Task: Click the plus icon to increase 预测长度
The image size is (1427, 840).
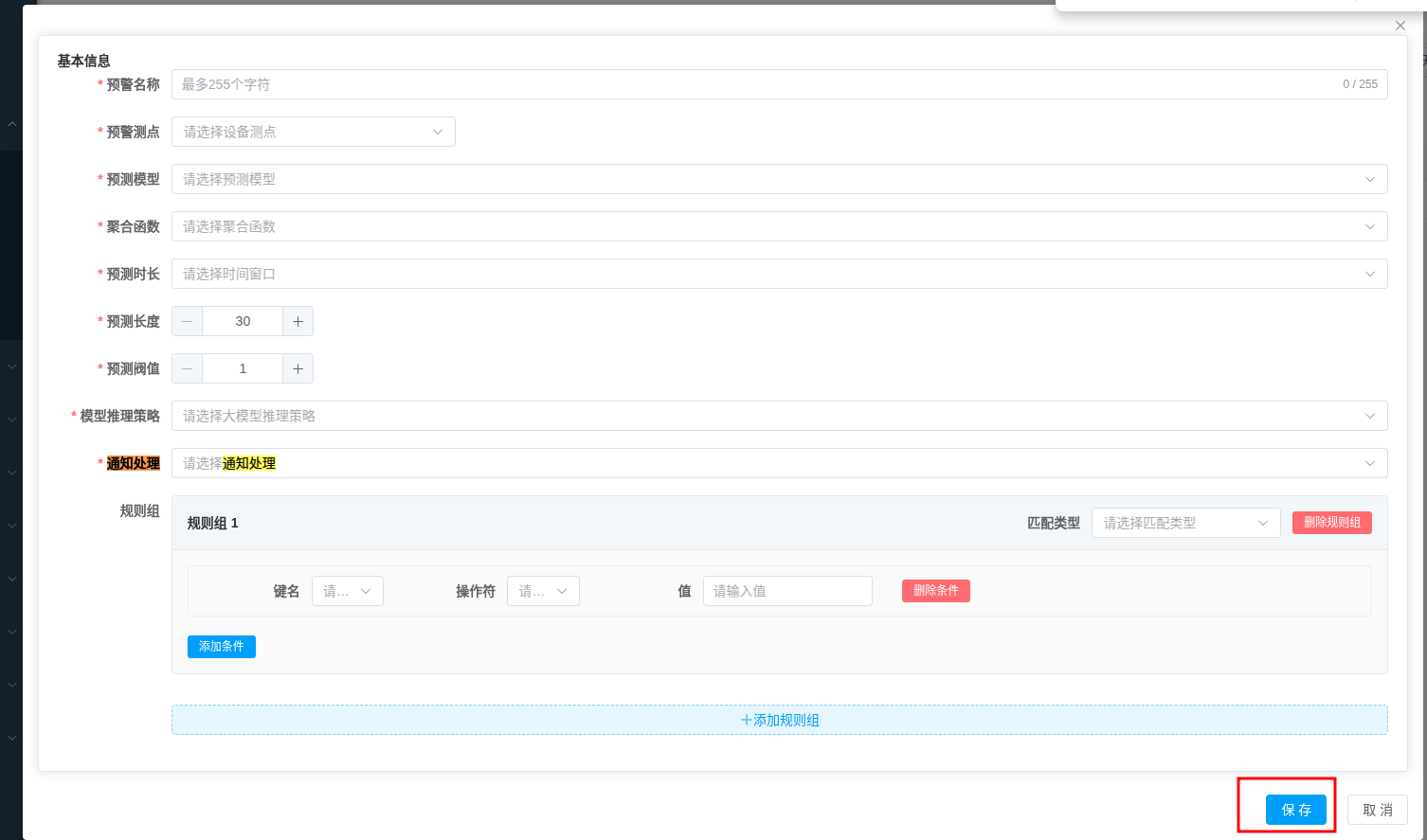Action: point(298,320)
